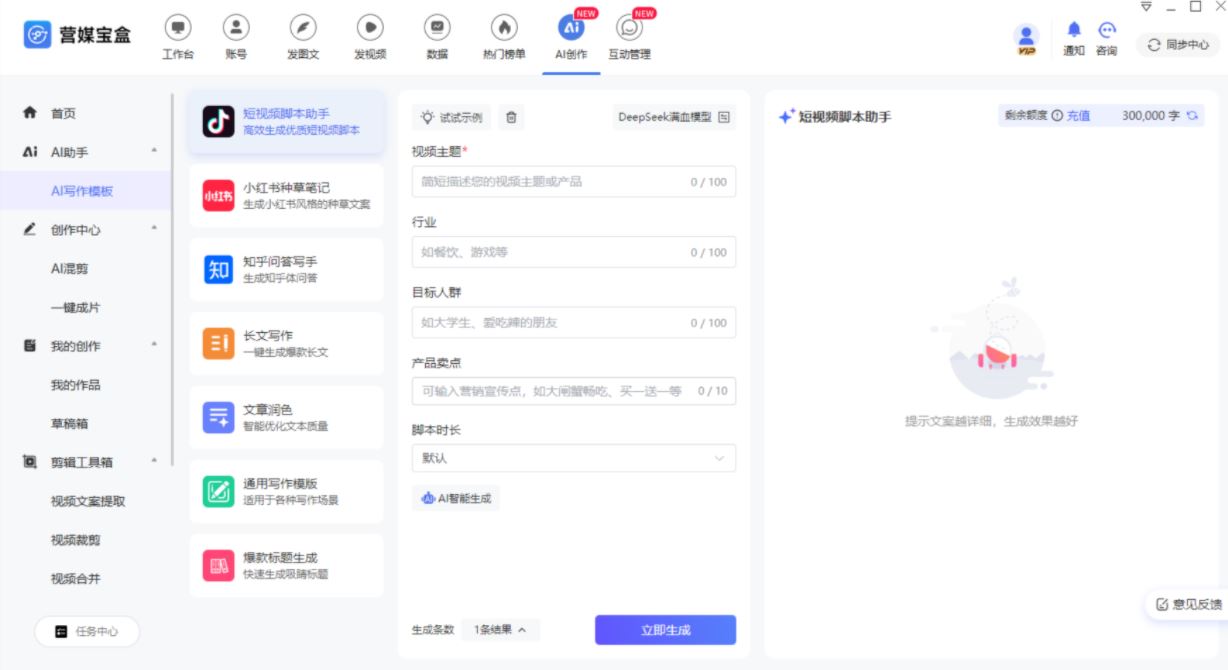Click the 咨询 support icon
Screen dimensions: 1228x670
(1106, 31)
